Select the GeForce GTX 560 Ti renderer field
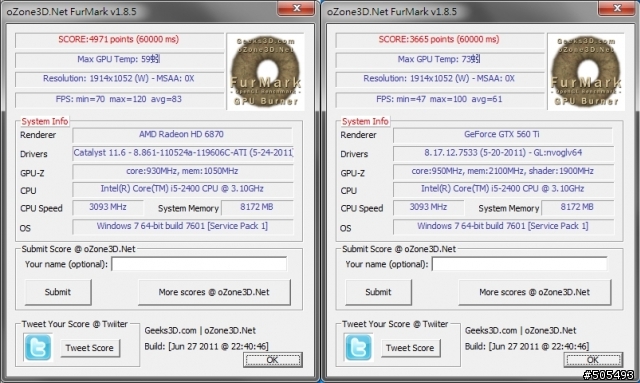Viewport: 640px width, 383px height. 503,135
